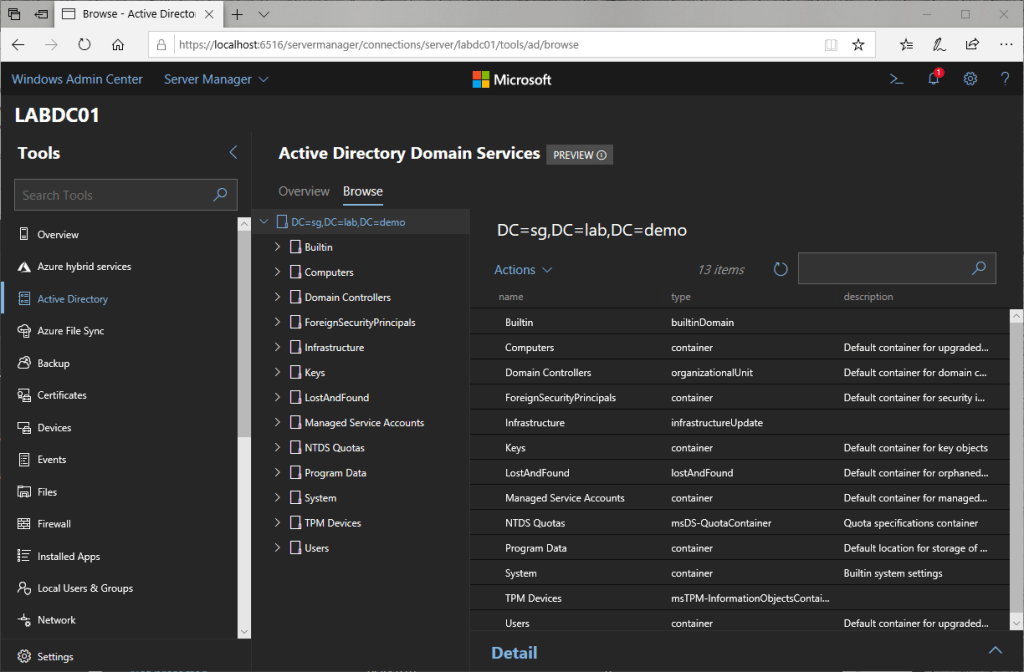
Task: Switch to the Overview tab
Action: coord(303,191)
